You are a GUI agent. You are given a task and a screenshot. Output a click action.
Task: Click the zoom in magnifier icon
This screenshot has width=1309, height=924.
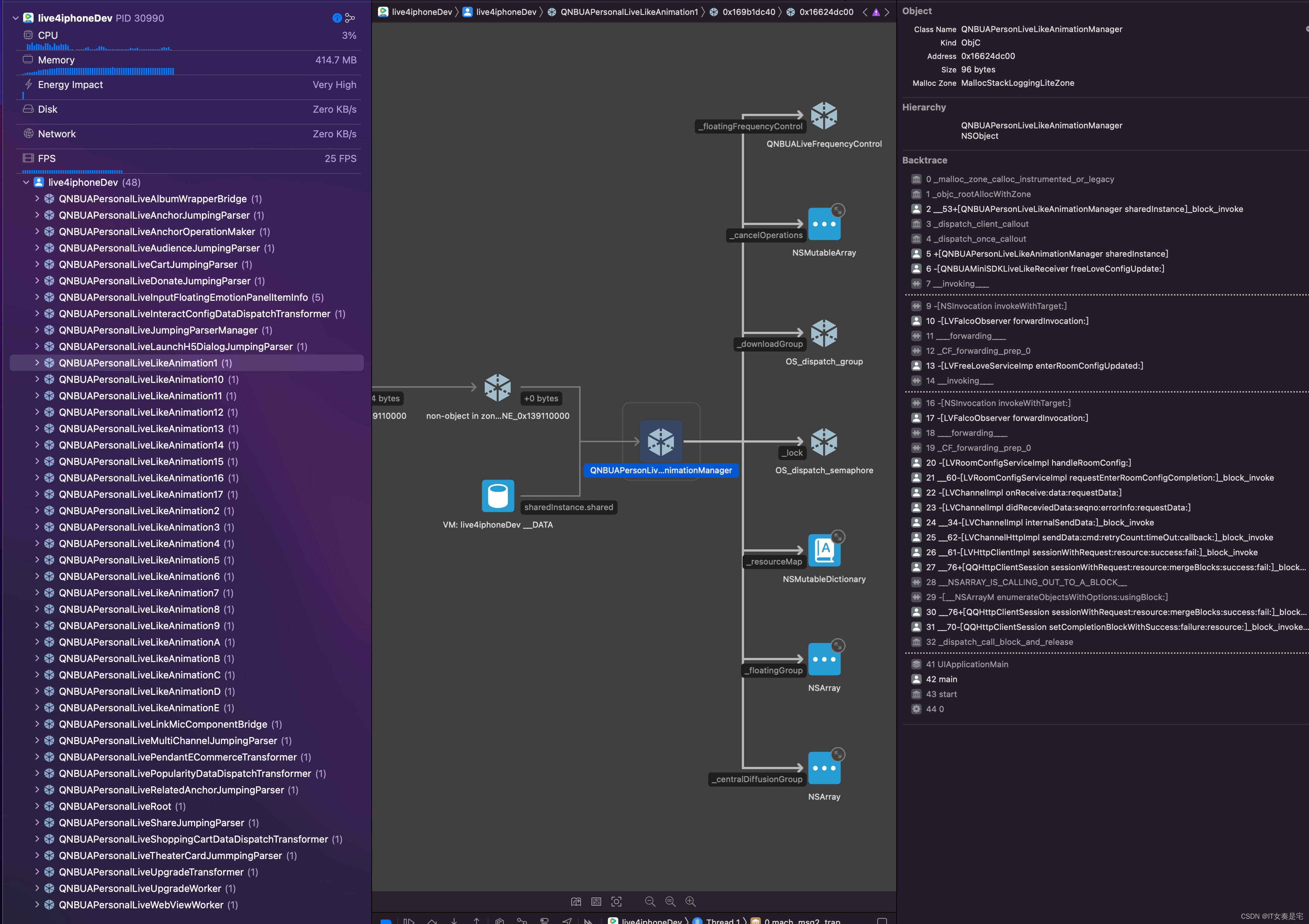click(x=690, y=901)
